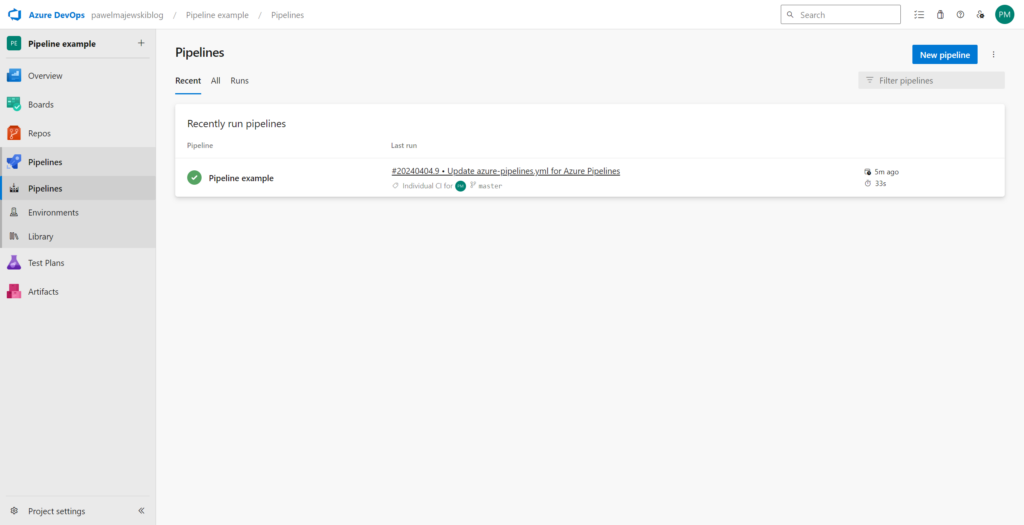Open the Help question mark icon

pyautogui.click(x=960, y=14)
